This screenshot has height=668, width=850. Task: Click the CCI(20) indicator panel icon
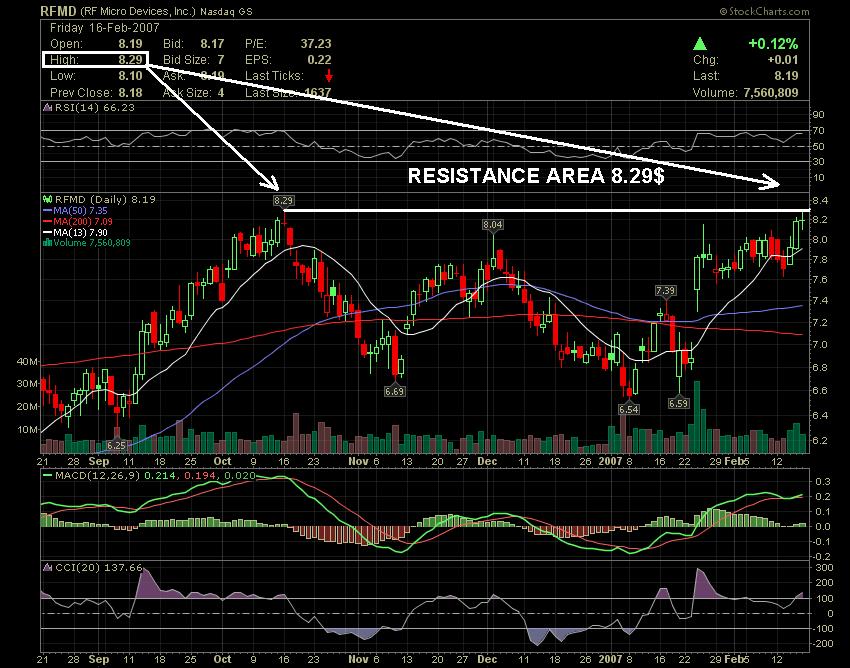[x=48, y=568]
